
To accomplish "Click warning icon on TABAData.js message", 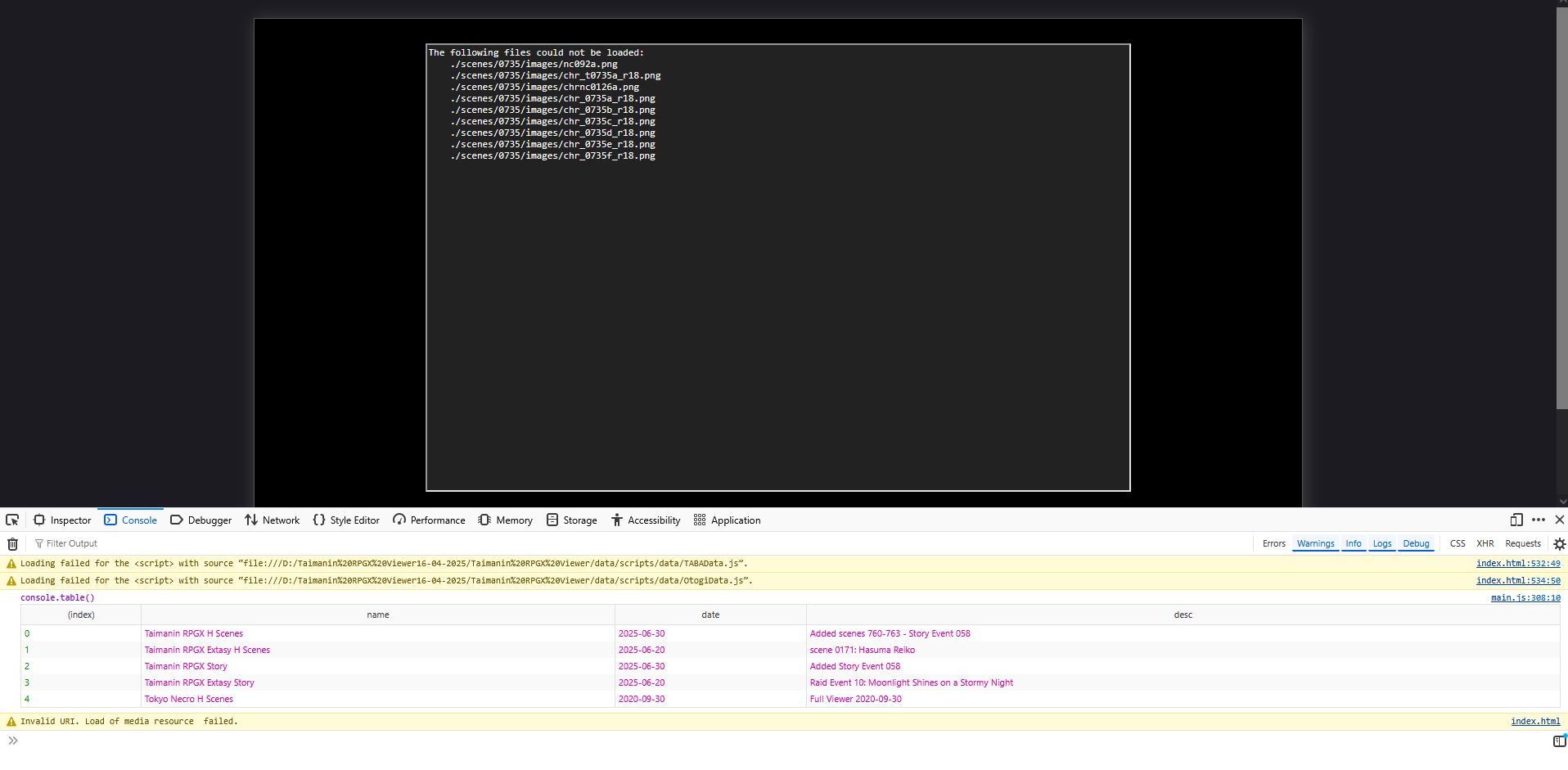I will pos(11,564).
